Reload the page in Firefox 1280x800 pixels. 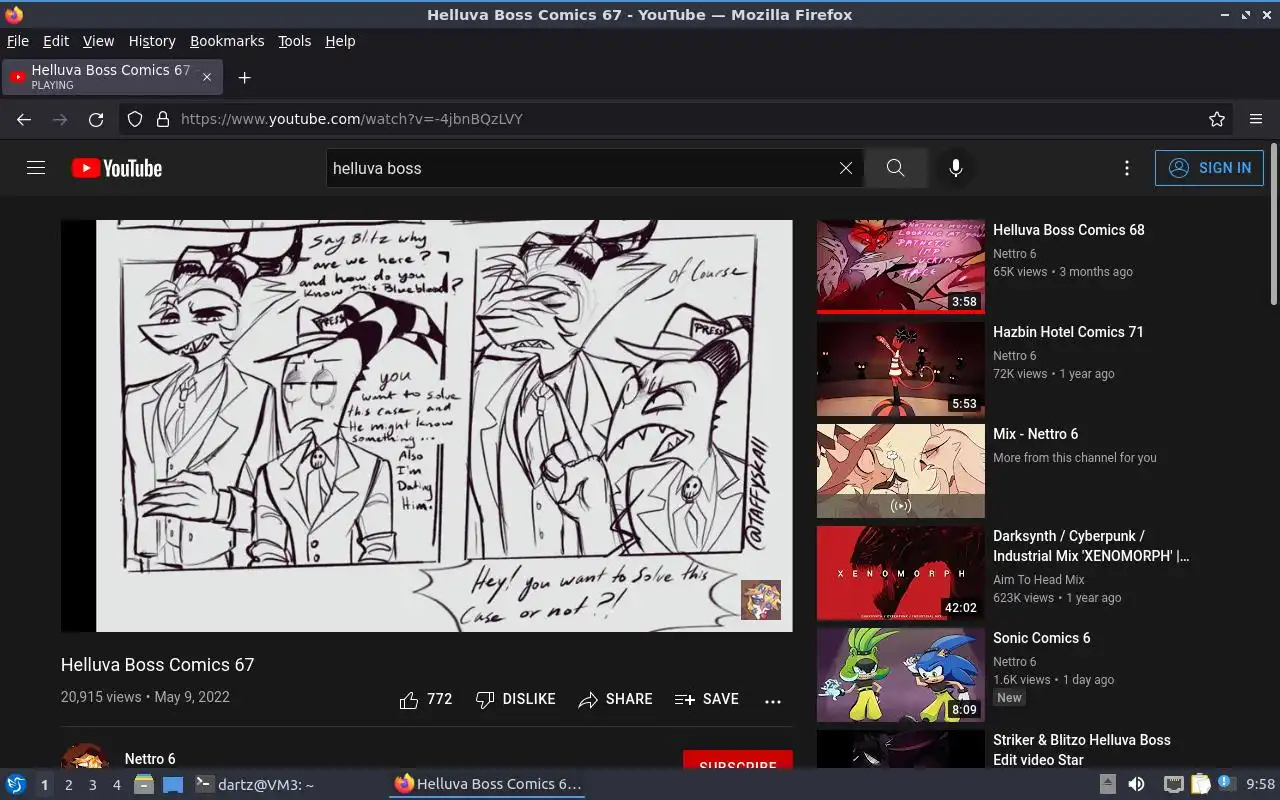point(96,119)
